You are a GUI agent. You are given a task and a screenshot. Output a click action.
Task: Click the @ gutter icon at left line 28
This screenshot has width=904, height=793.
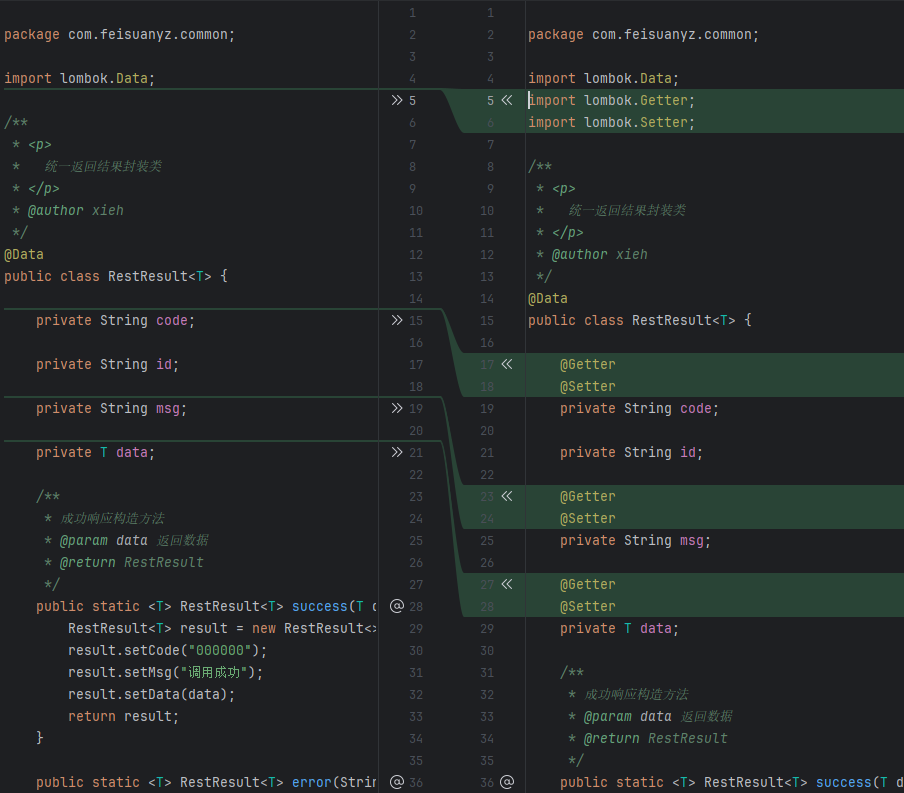pyautogui.click(x=397, y=606)
